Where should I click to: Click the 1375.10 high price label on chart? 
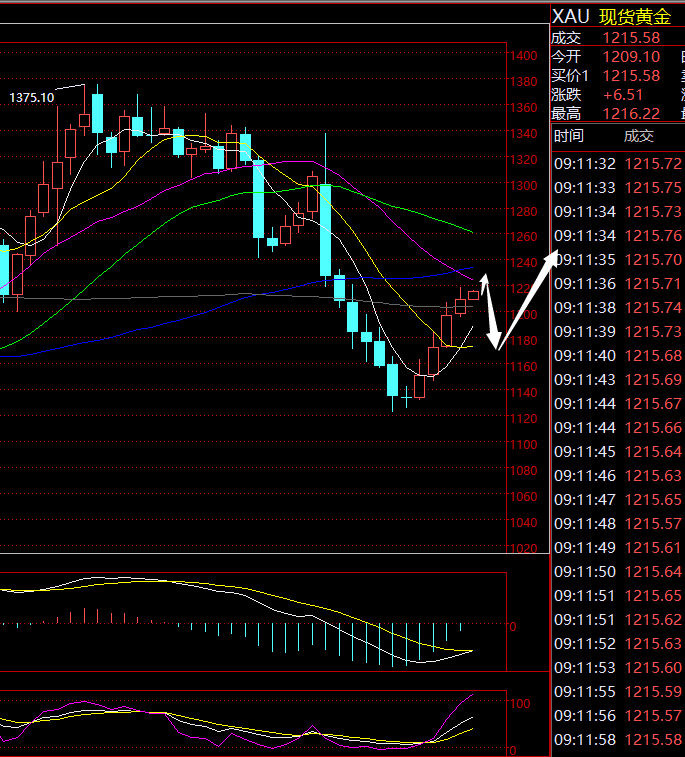[32, 98]
